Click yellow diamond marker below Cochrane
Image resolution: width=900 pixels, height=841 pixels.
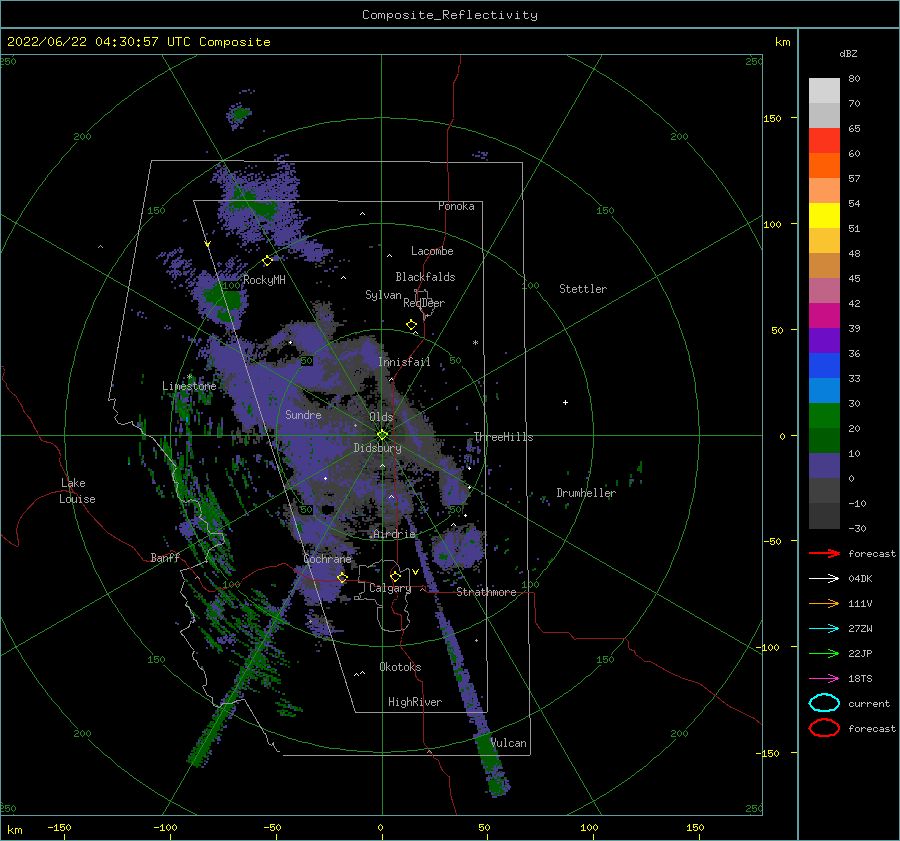[342, 577]
